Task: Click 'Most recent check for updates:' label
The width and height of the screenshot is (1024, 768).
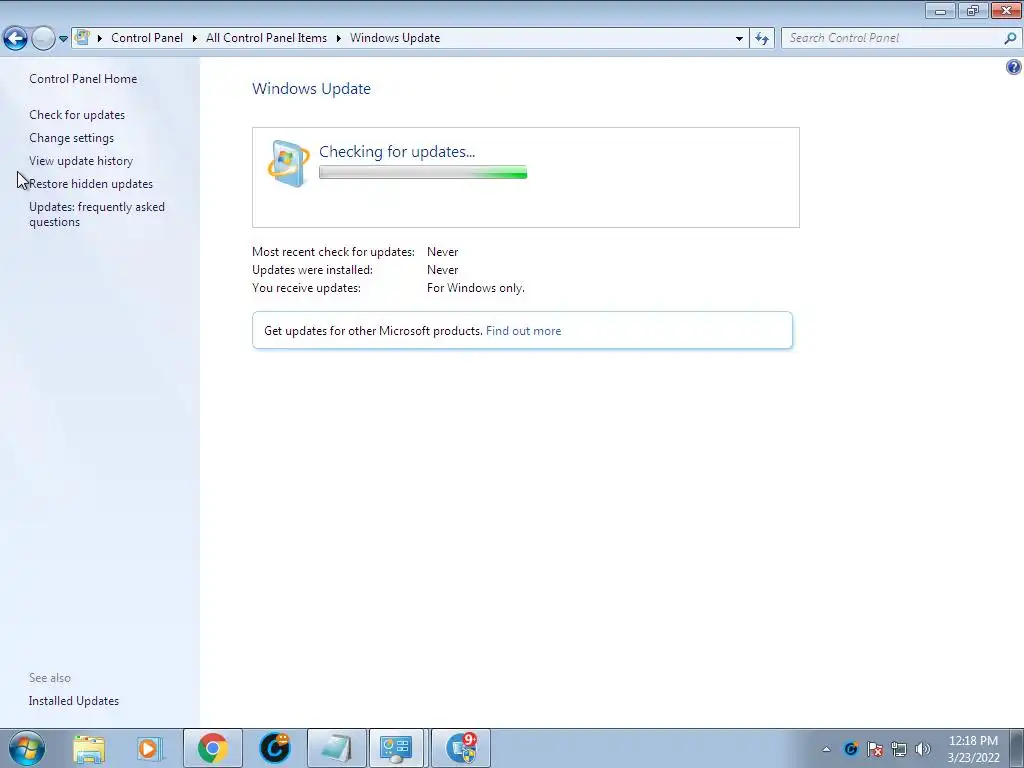Action: tap(333, 252)
